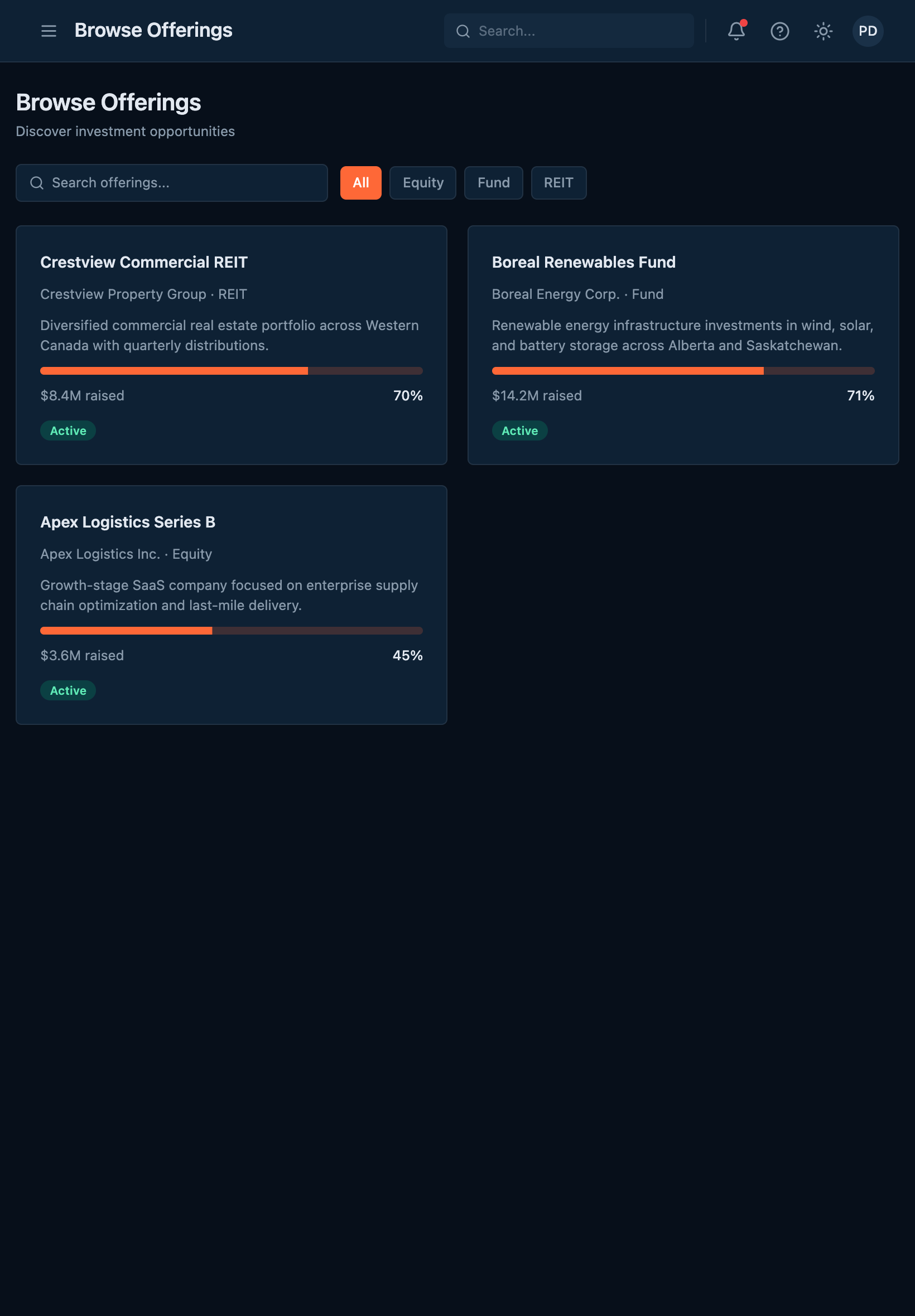The width and height of the screenshot is (915, 1316).
Task: Click the magnifier icon in top search bar
Action: click(x=463, y=31)
